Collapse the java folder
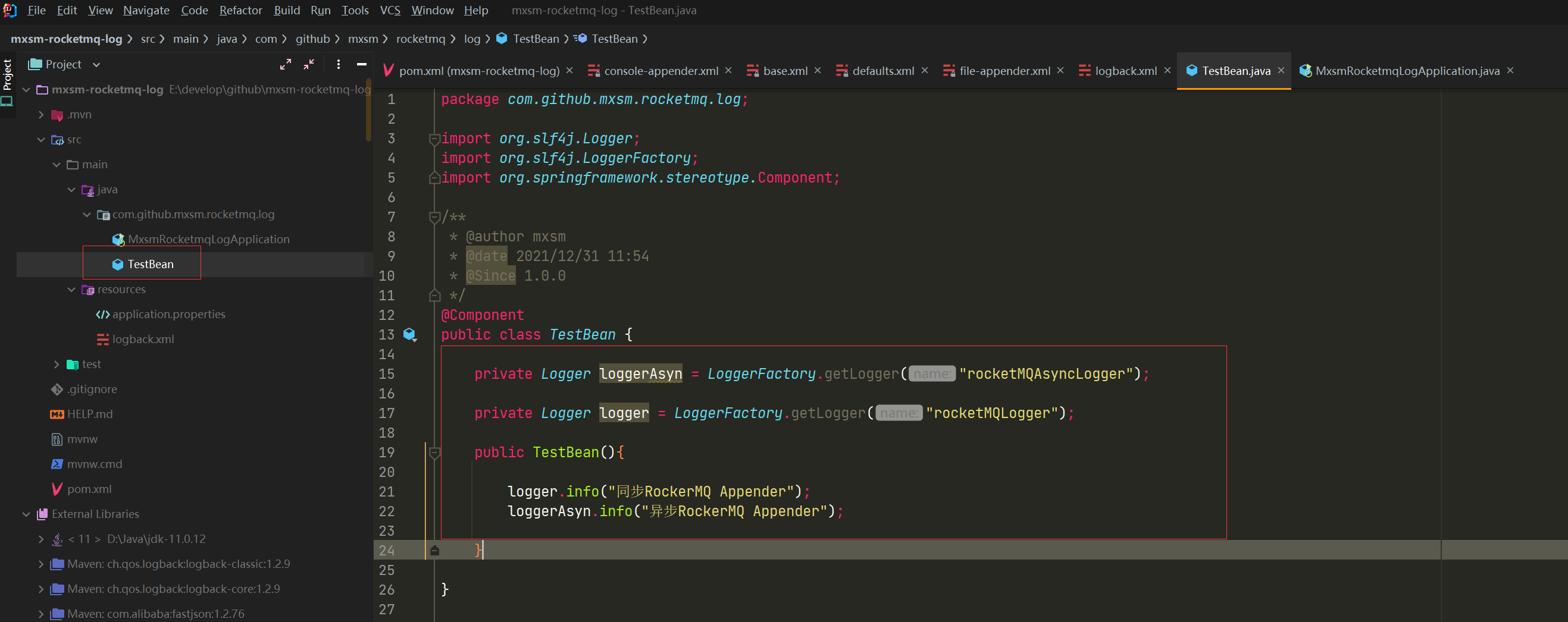The image size is (1568, 622). click(71, 189)
